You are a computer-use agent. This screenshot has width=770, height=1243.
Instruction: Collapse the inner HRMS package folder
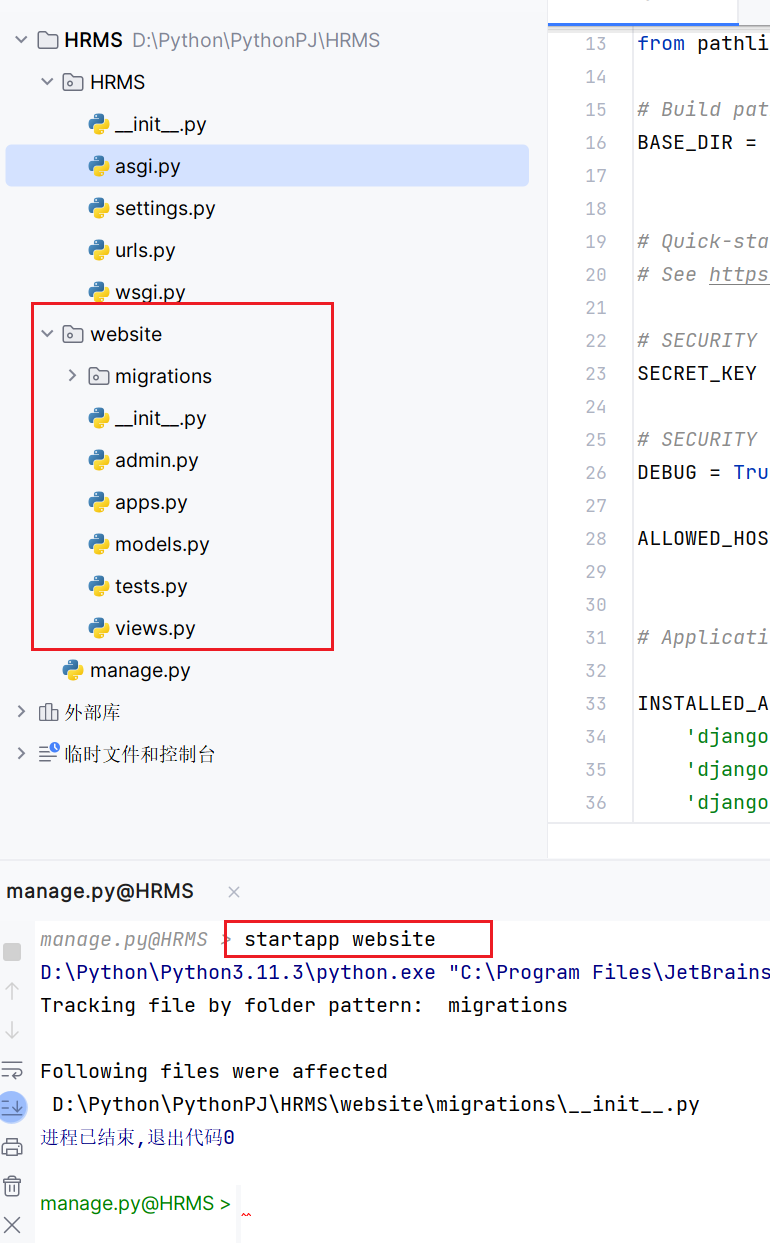(47, 82)
